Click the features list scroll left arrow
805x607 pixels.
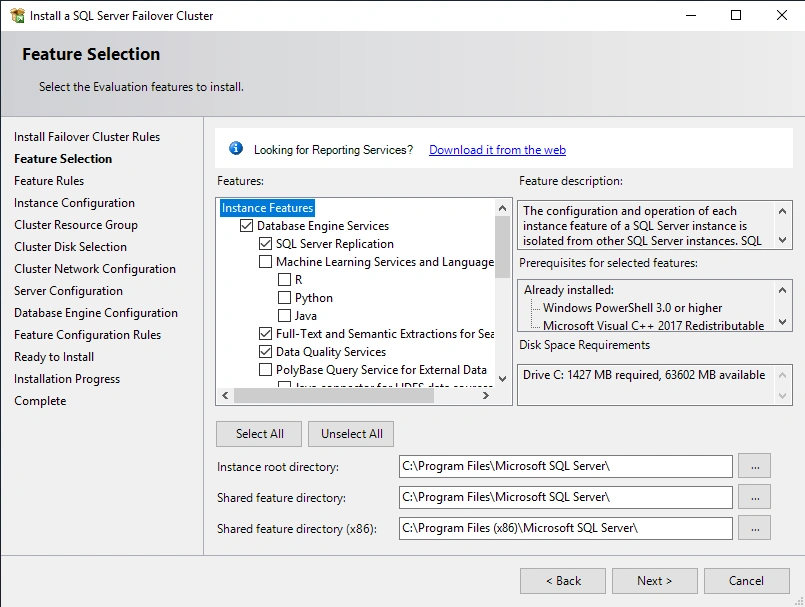coord(225,395)
